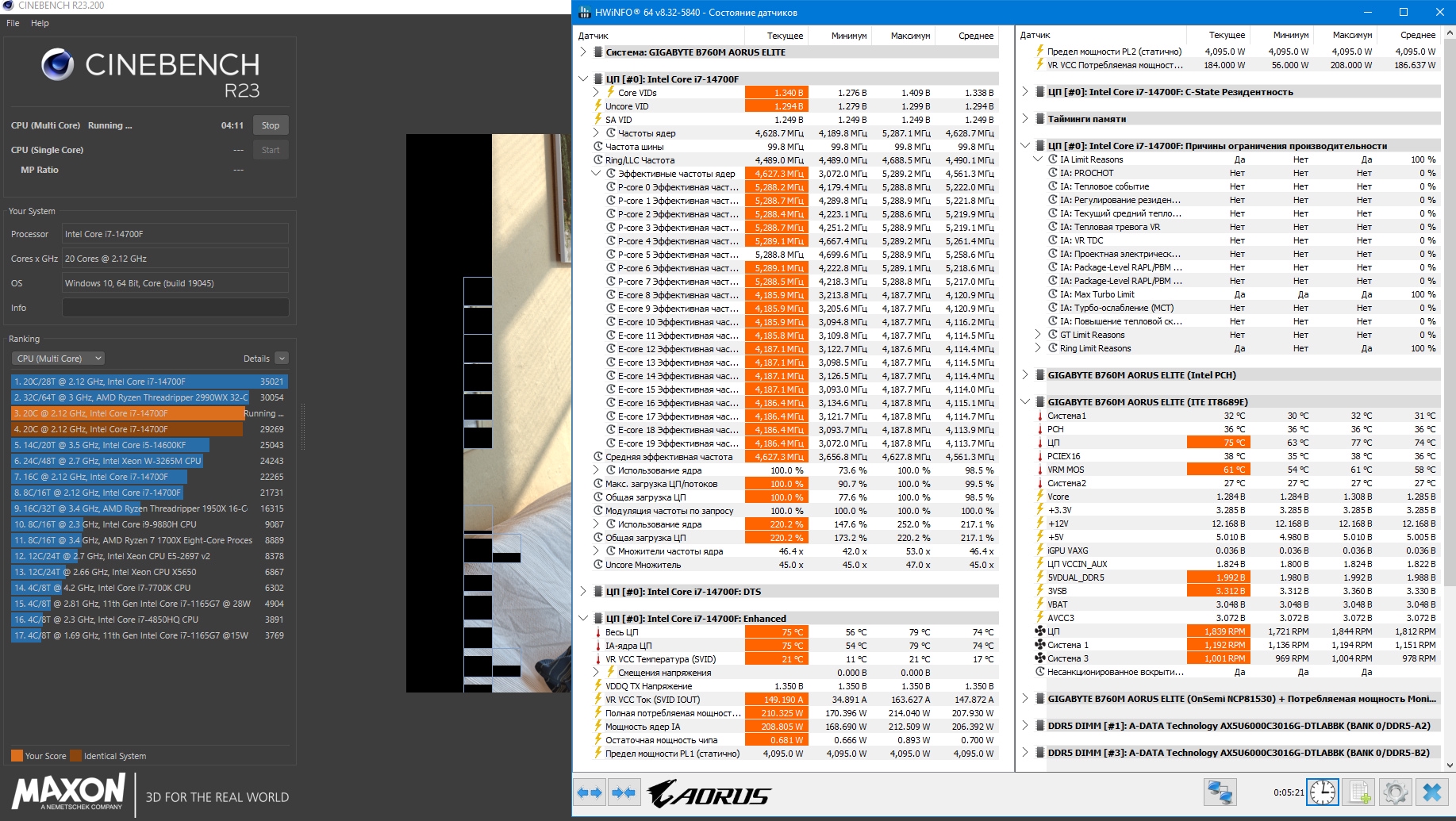Click the fan icon beside Система 3
Image resolution: width=1456 pixels, height=821 pixels.
pyautogui.click(x=1040, y=658)
